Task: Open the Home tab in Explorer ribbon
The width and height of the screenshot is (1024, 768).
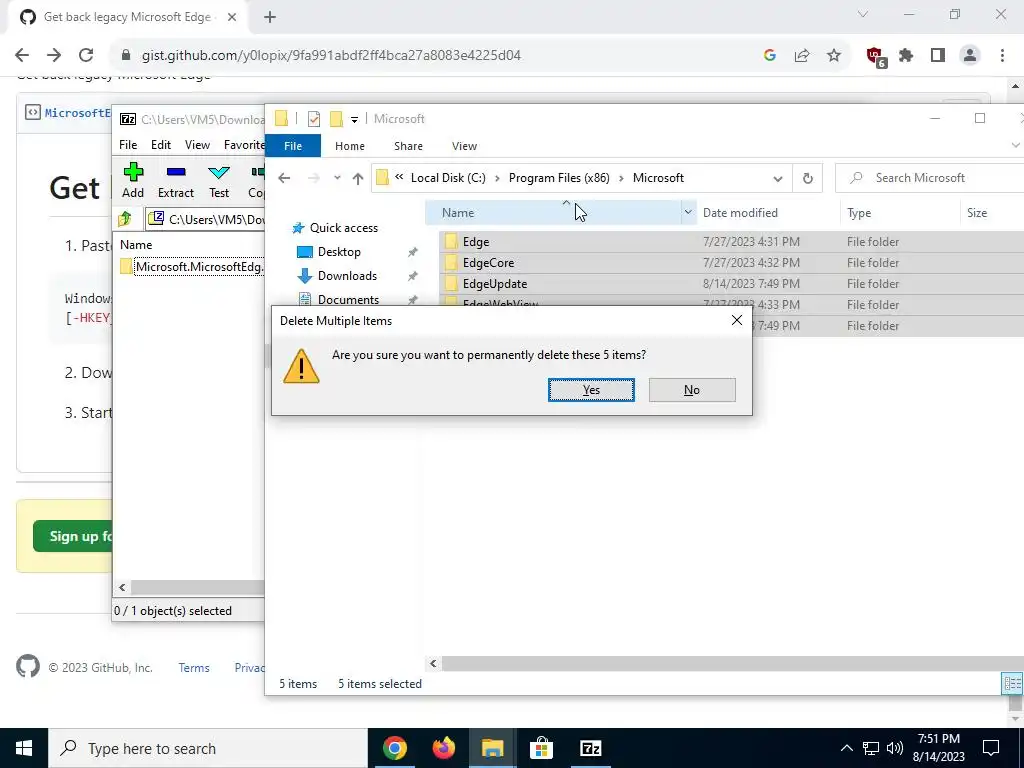Action: (x=349, y=146)
